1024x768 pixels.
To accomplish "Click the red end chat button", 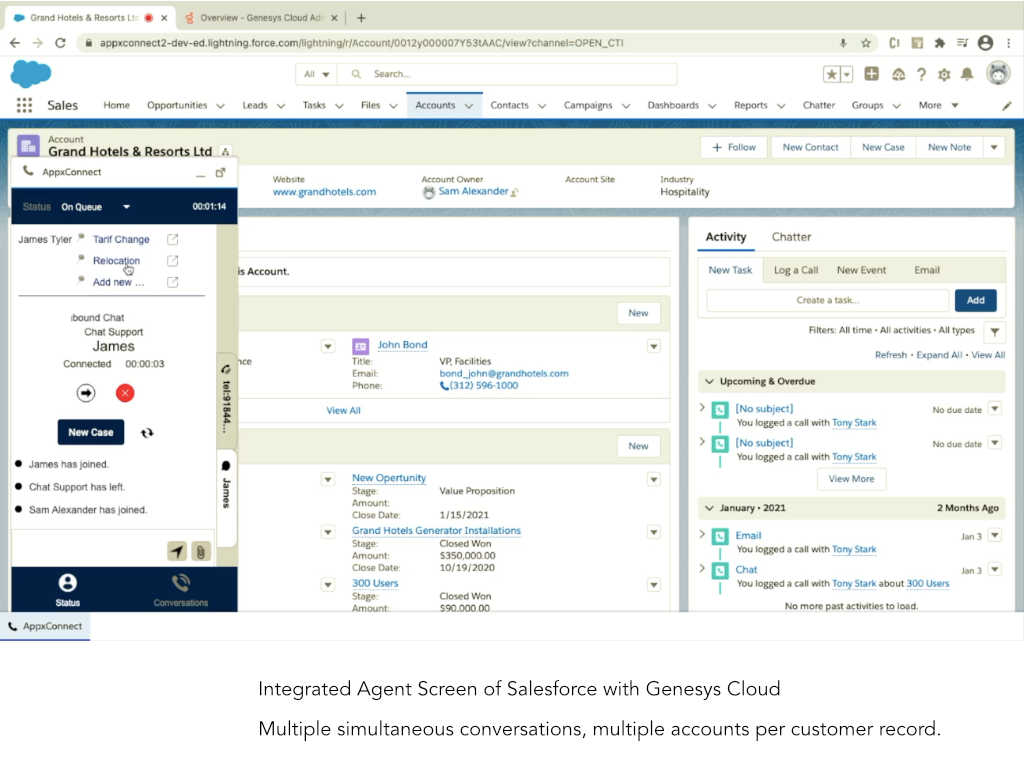I will [125, 393].
